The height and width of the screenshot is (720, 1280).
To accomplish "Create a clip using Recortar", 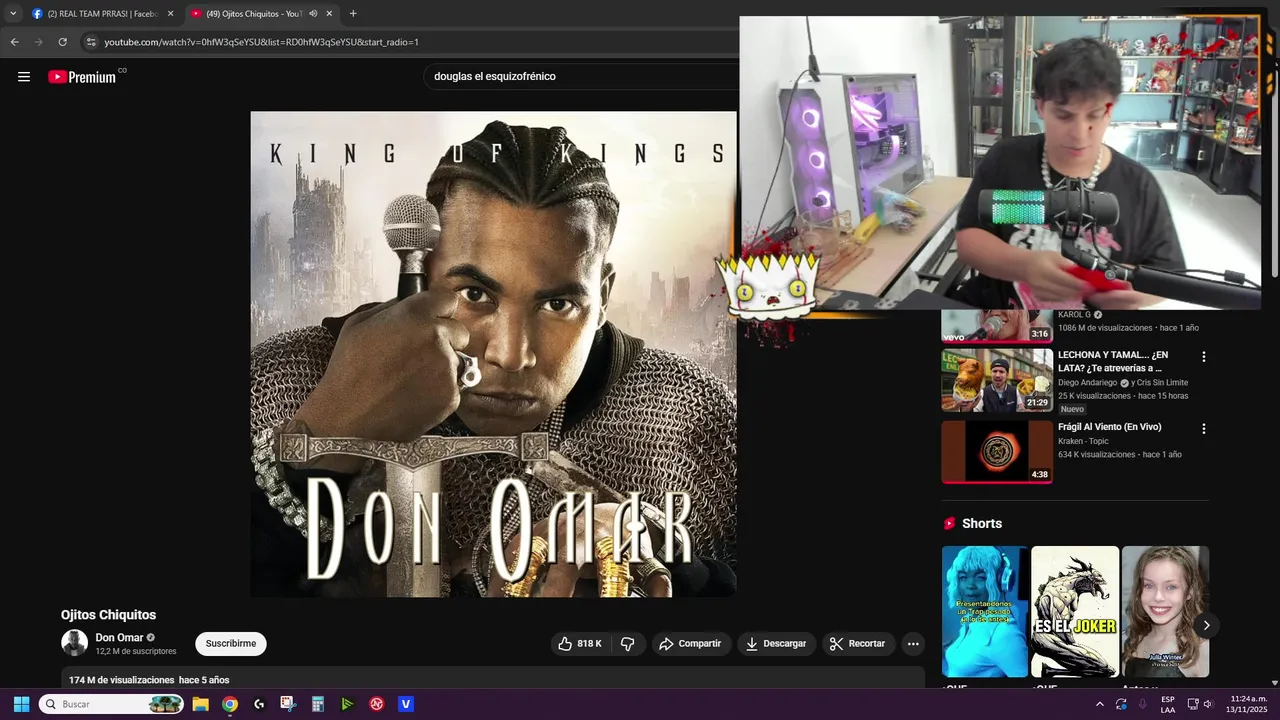I will coord(858,644).
